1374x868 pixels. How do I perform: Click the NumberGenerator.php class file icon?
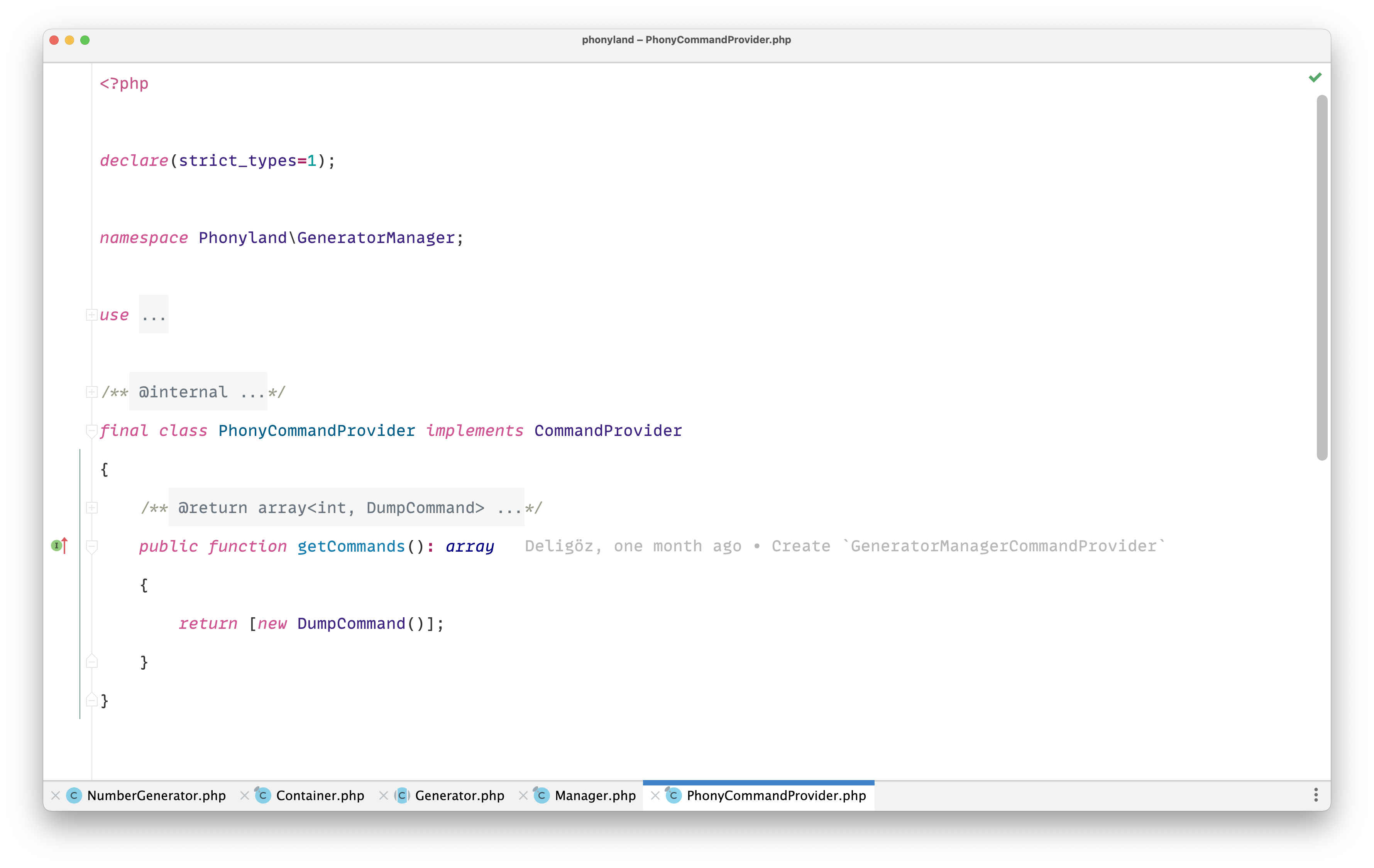click(74, 795)
